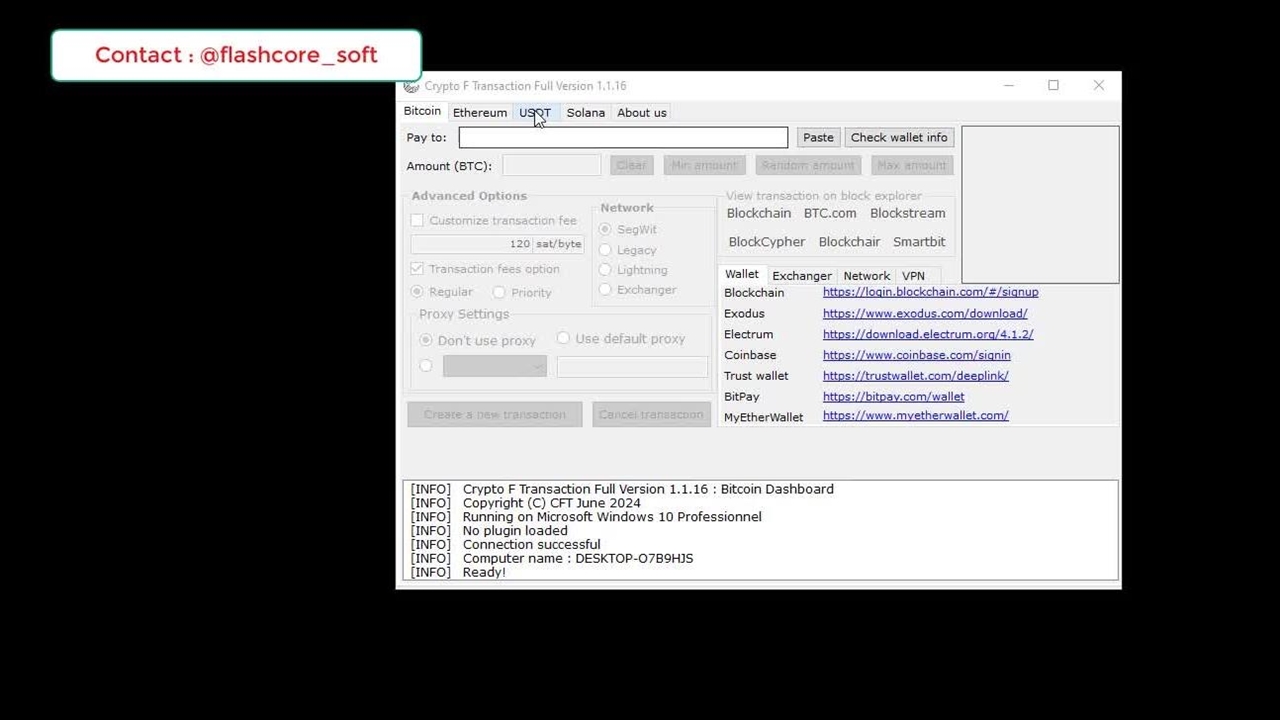Maximize the Crypto F Transaction window
The image size is (1280, 720).
tap(1053, 86)
